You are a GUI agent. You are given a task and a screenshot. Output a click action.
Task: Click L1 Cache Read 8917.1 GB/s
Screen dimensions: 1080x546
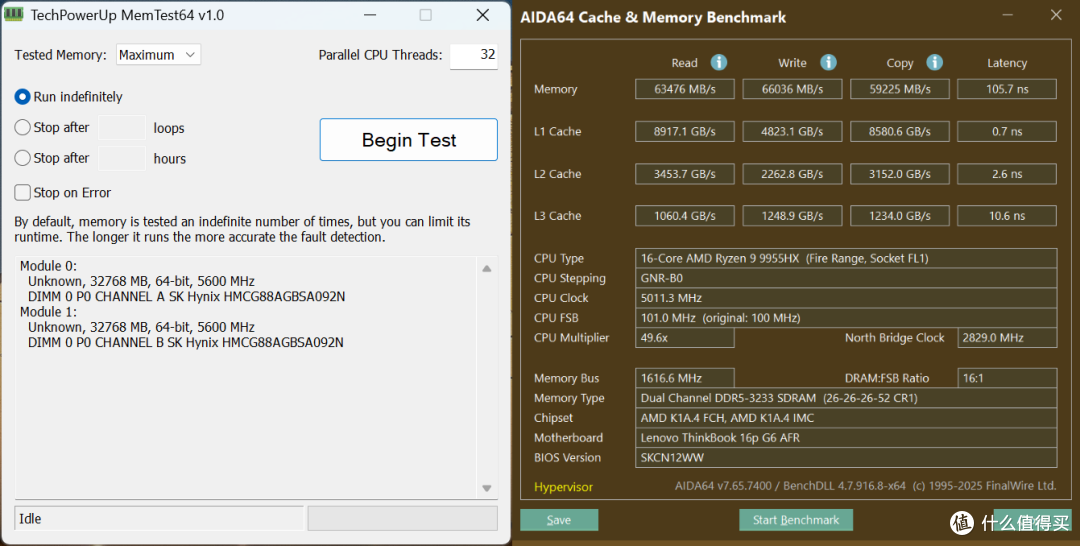pos(685,132)
